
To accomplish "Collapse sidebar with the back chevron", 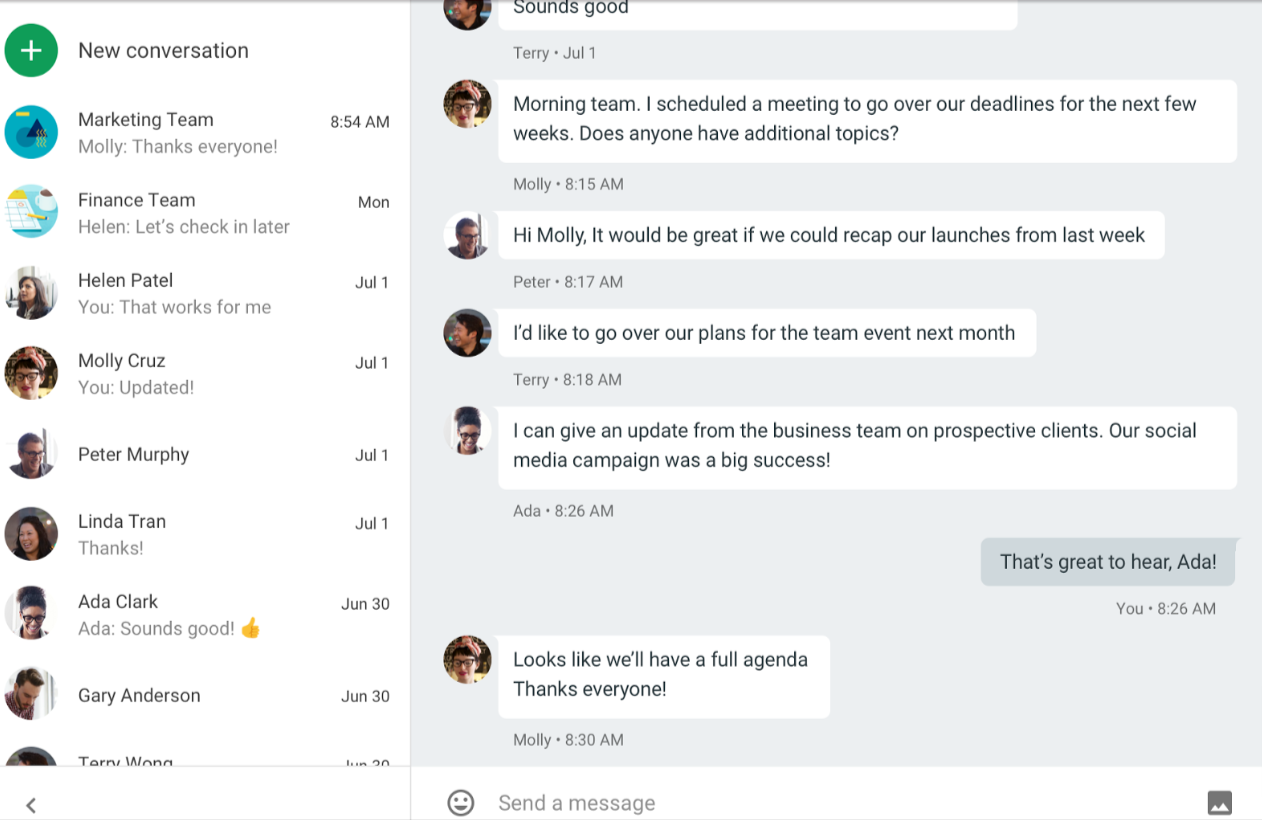I will point(31,805).
